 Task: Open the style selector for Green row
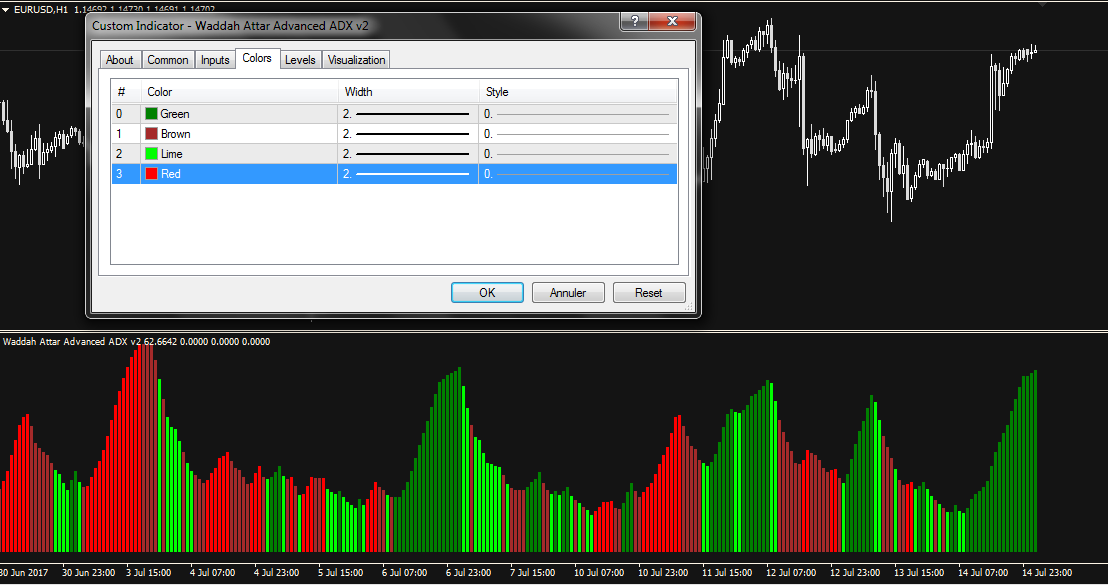tap(578, 114)
